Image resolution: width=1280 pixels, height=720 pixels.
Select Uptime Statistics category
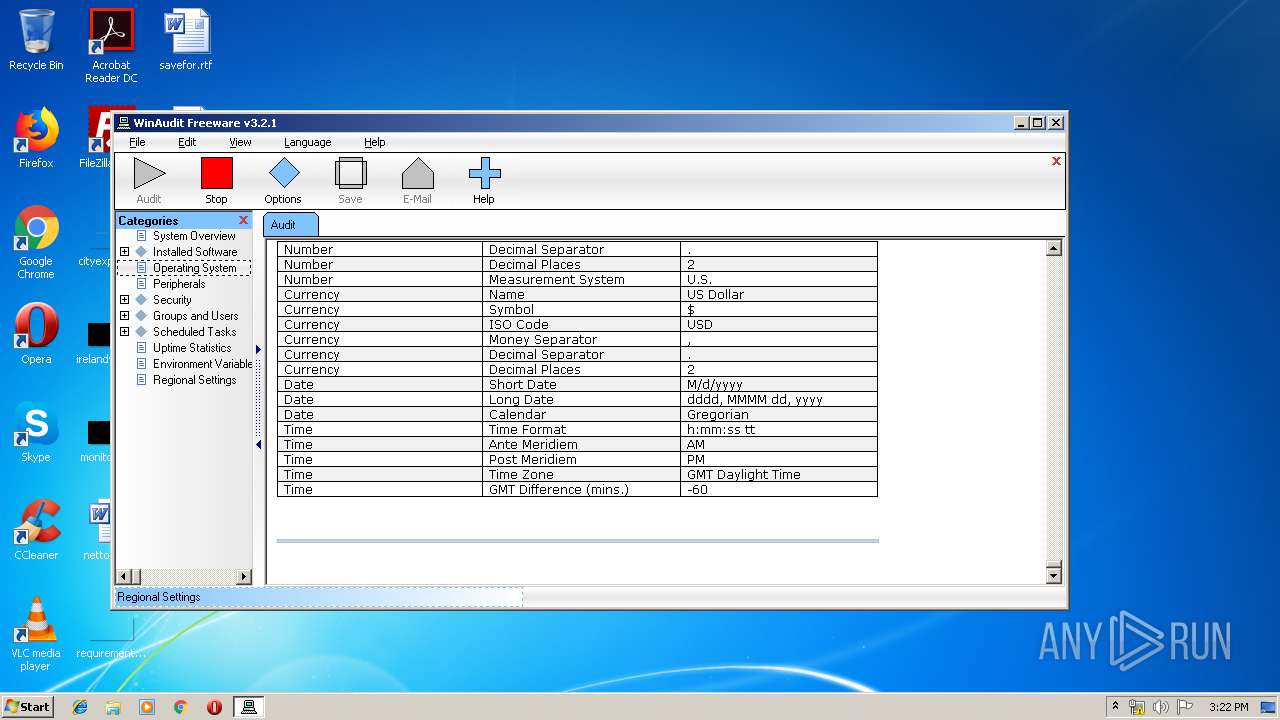coord(192,348)
